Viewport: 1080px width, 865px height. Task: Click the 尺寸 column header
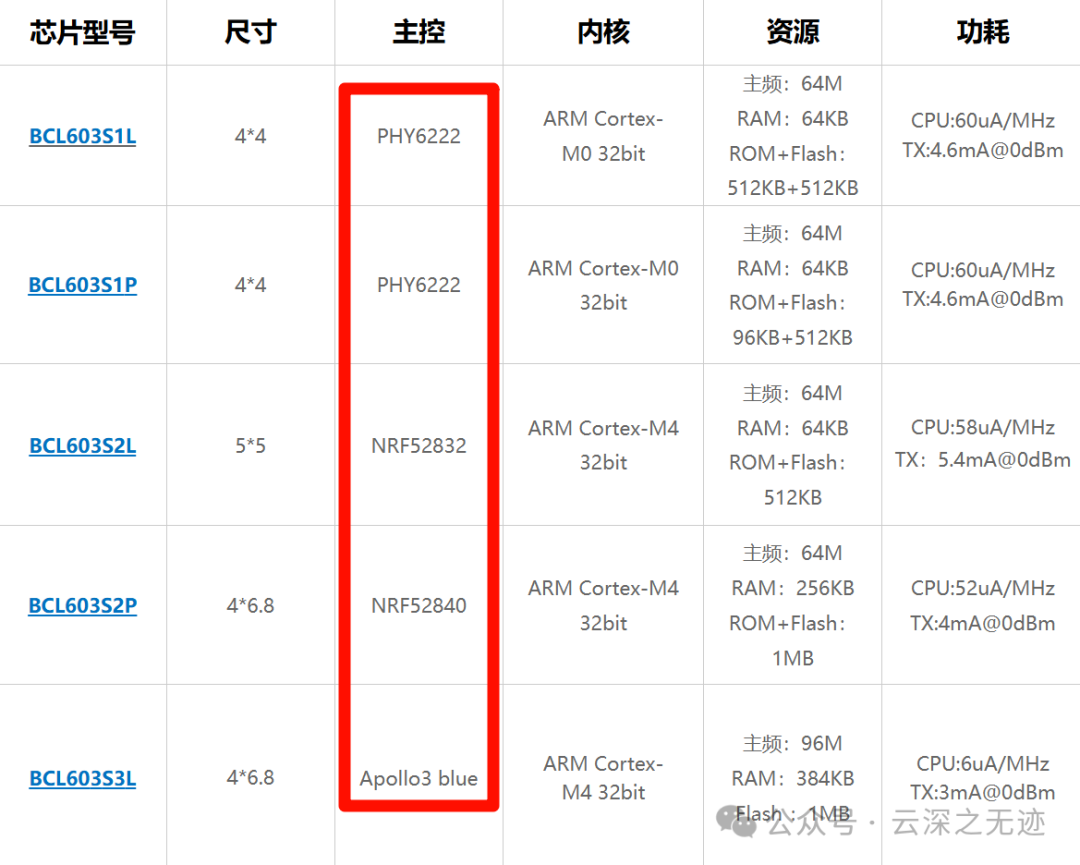tap(251, 32)
